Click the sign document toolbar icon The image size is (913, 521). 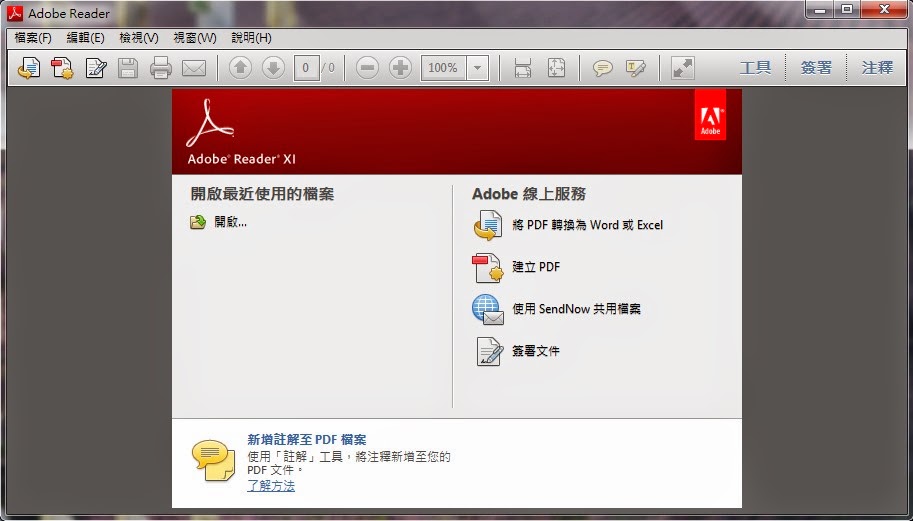click(x=95, y=68)
